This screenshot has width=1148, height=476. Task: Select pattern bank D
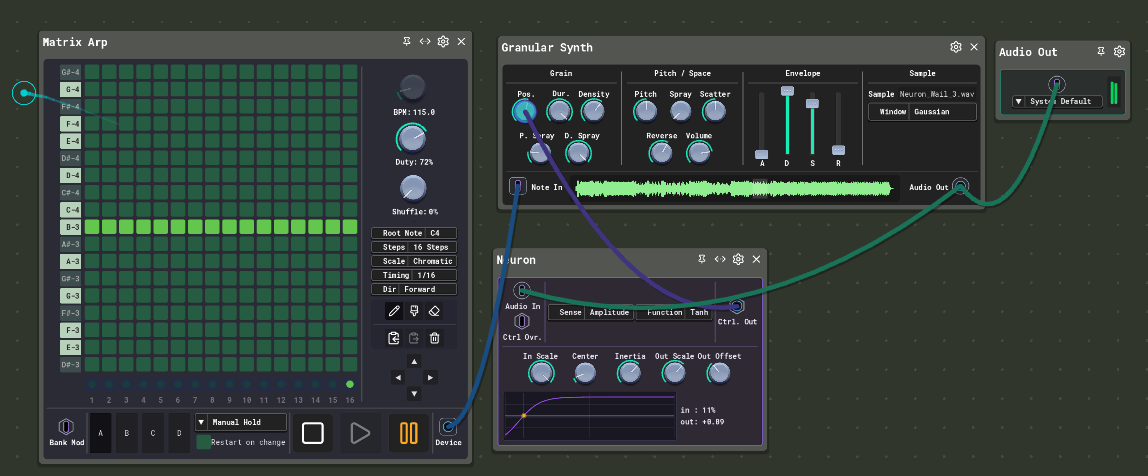click(179, 433)
